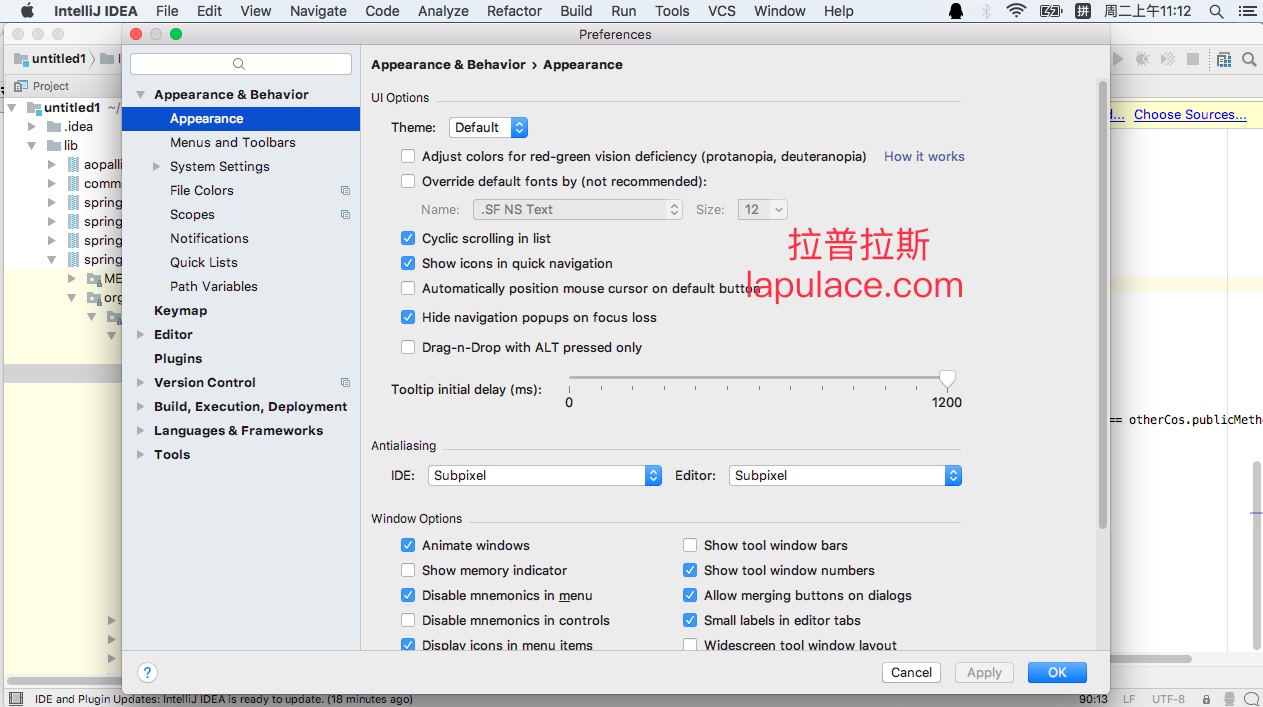Viewport: 1263px width, 707px height.
Task: Click the help question mark icon
Action: pos(147,672)
